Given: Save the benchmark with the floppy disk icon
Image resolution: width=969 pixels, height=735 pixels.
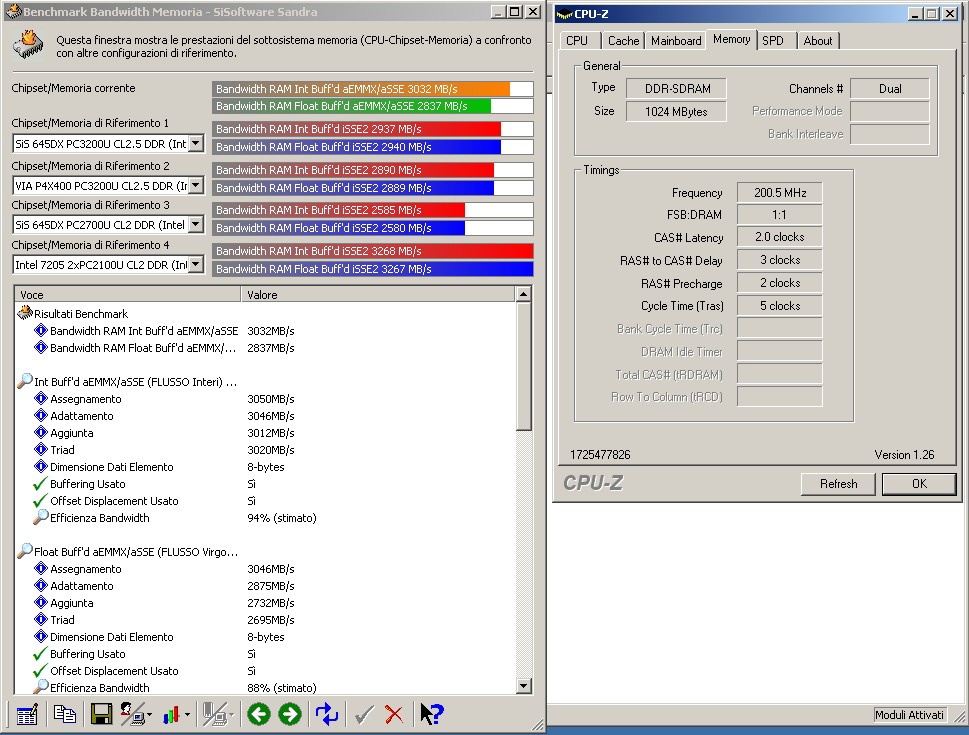Looking at the screenshot, I should [101, 715].
